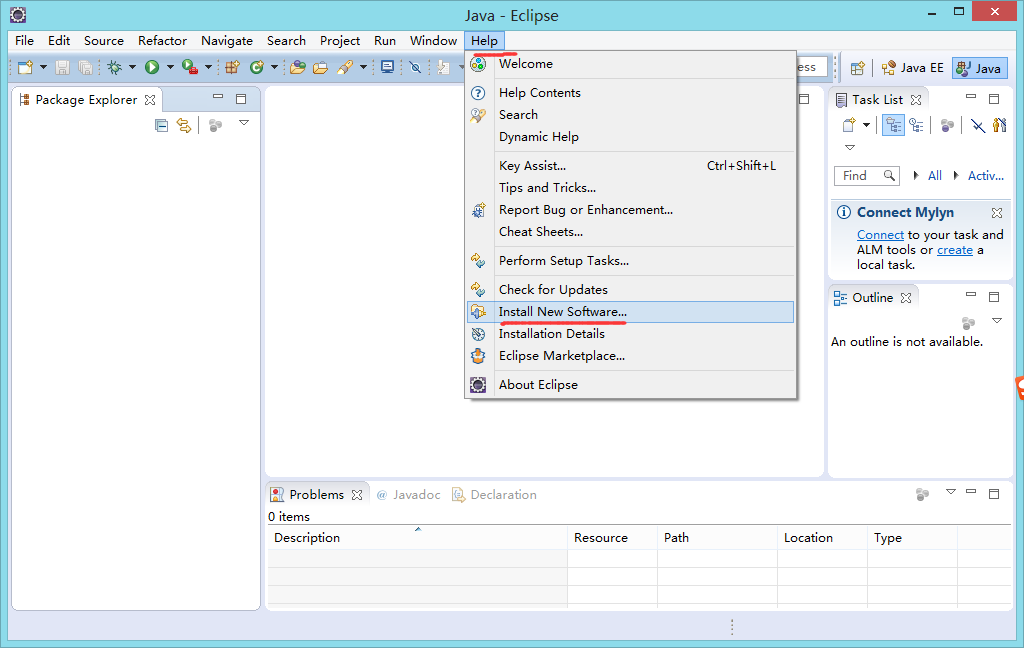Viewport: 1024px width, 648px height.
Task: Select the Declaration tab
Action: (x=494, y=494)
